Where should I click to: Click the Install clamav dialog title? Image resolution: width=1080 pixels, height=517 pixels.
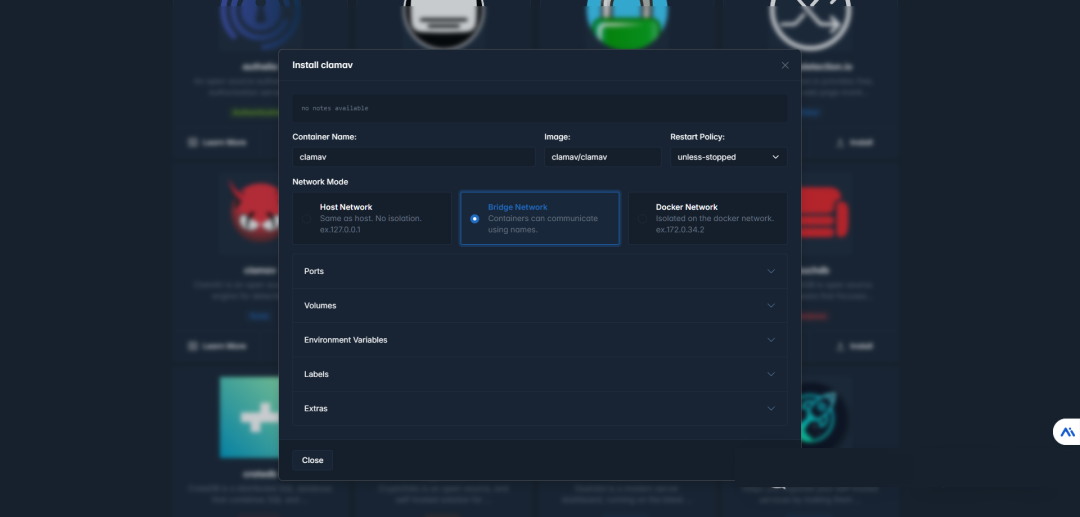pyautogui.click(x=322, y=65)
